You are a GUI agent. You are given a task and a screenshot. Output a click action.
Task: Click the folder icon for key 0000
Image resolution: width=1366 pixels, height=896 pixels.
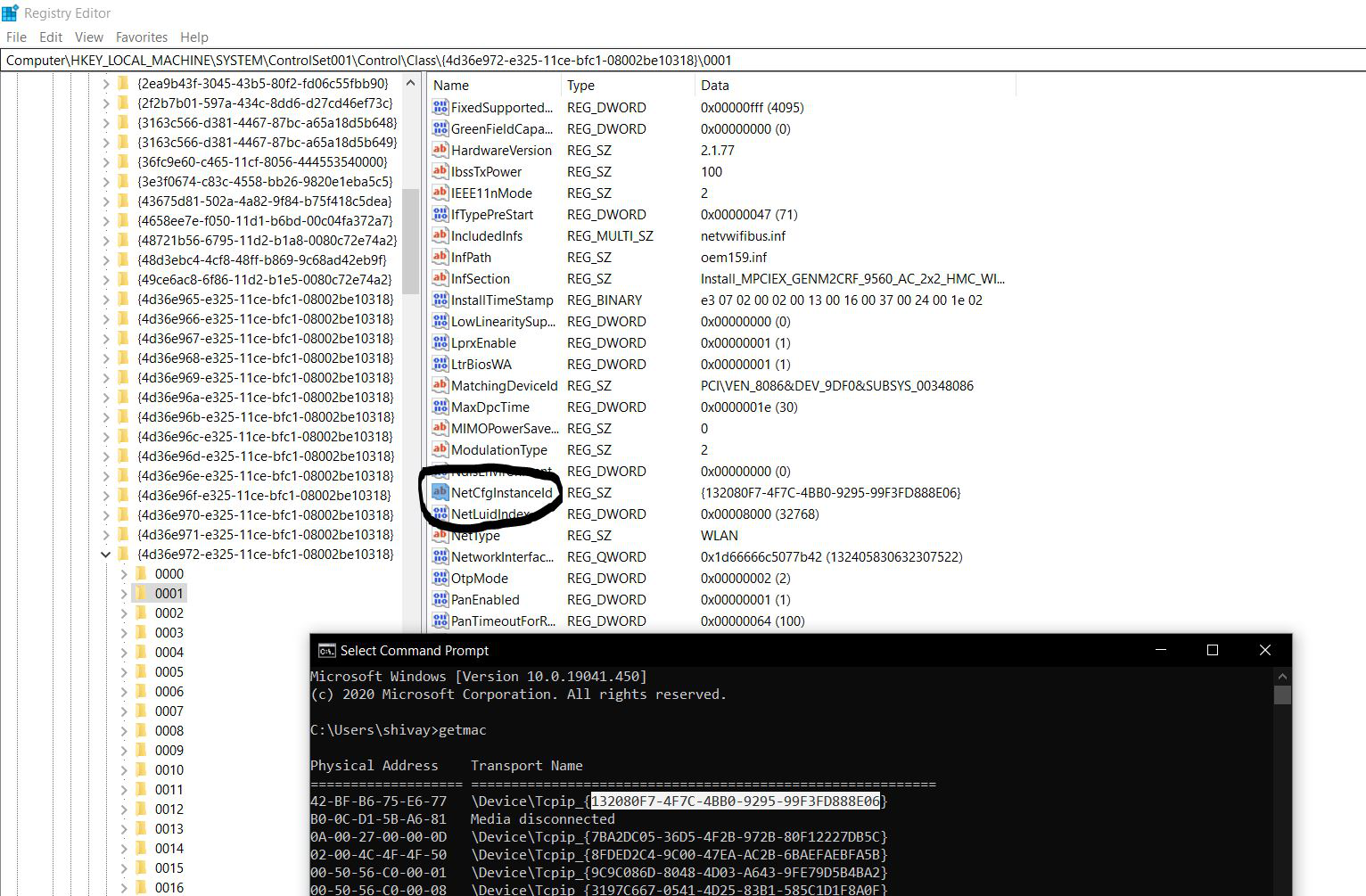point(141,573)
